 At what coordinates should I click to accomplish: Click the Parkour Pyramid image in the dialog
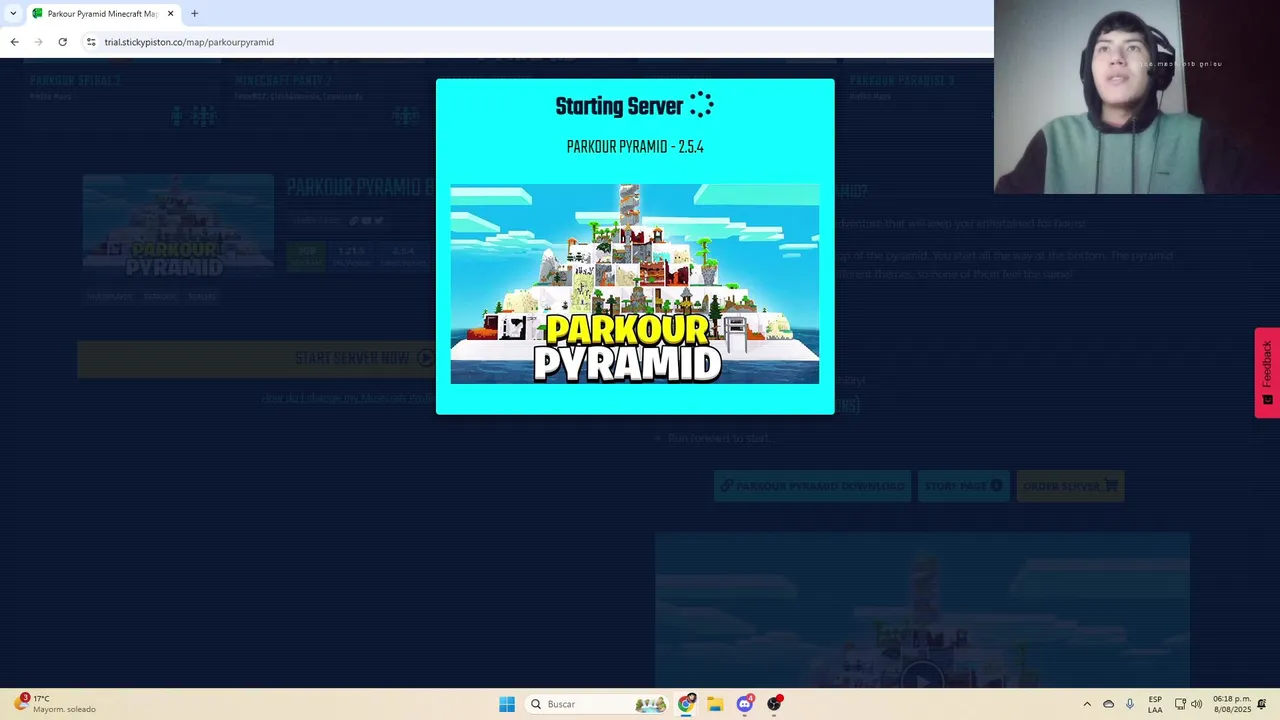[634, 284]
